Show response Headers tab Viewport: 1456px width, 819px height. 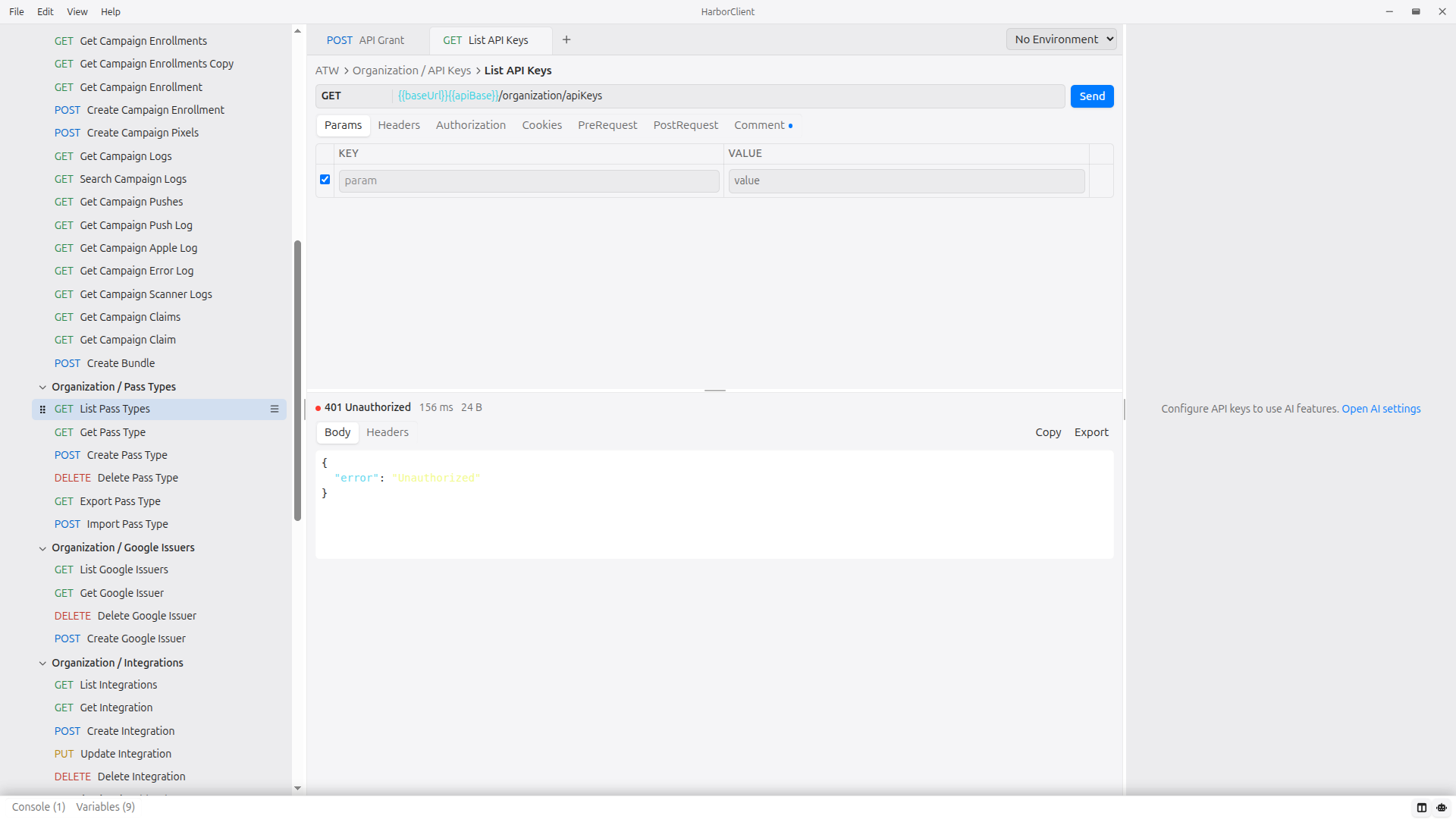[x=388, y=432]
